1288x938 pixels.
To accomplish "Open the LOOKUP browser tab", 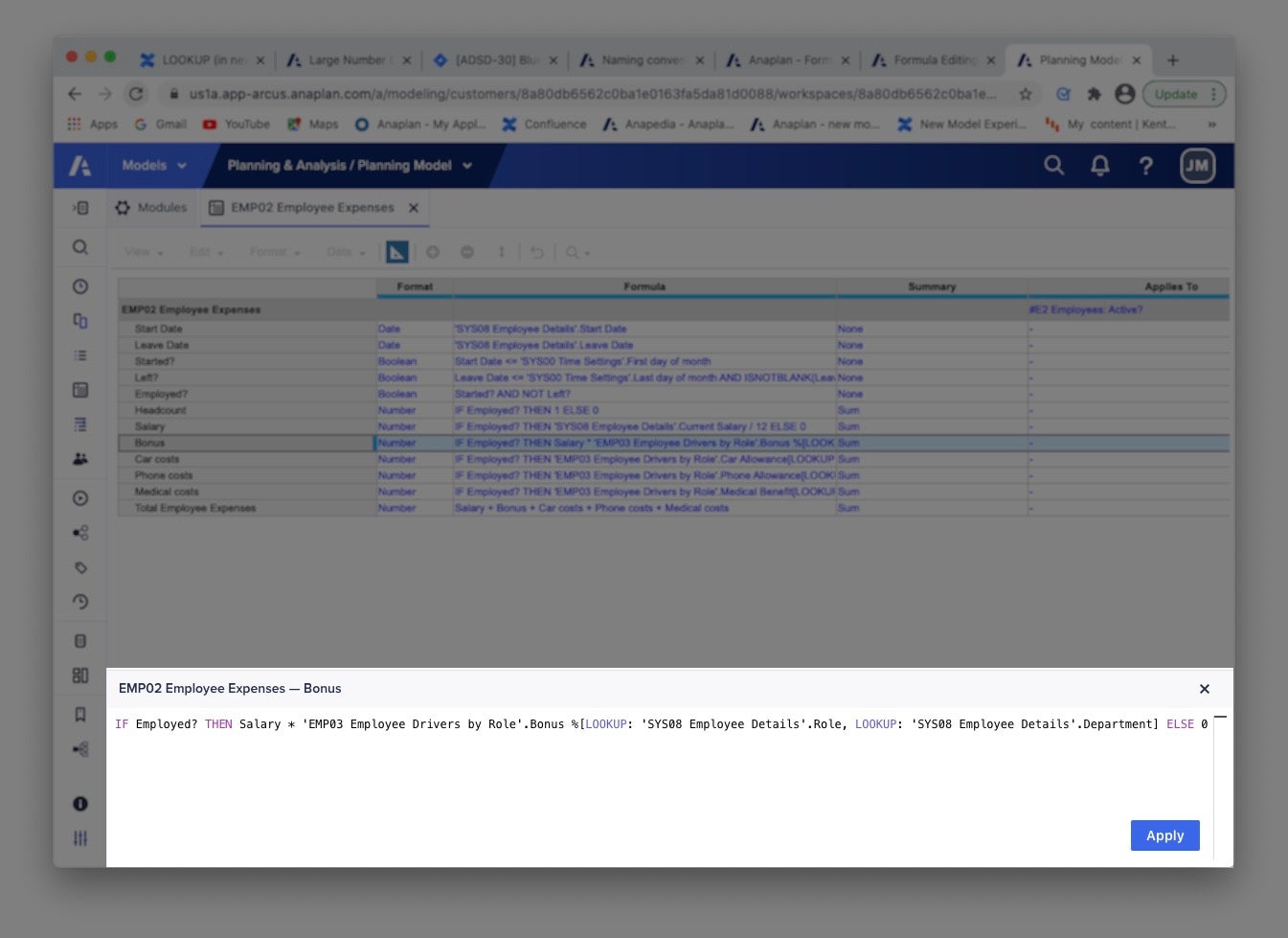I will click(x=202, y=60).
